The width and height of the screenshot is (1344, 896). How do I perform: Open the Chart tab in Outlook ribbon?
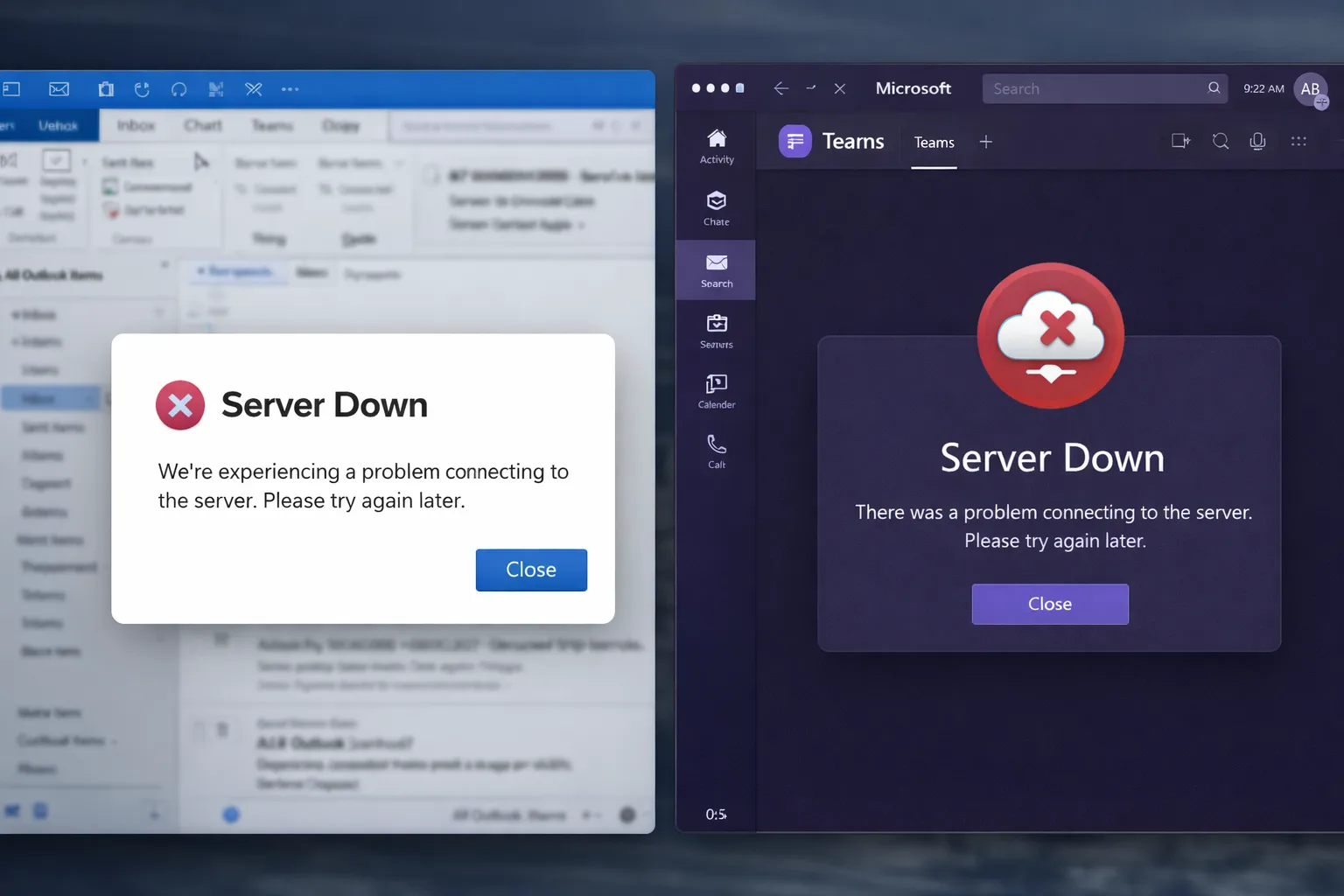point(203,125)
